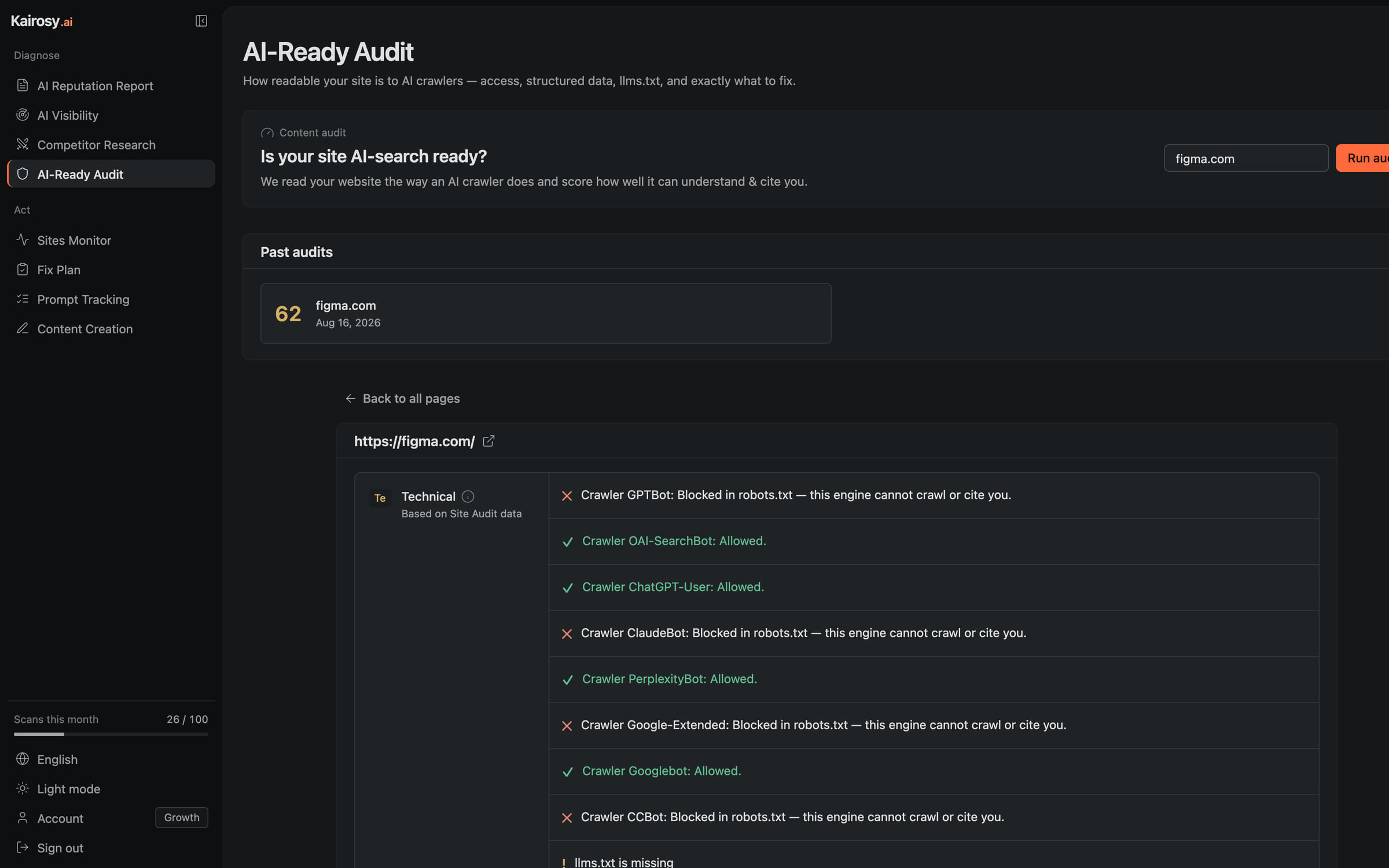The width and height of the screenshot is (1389, 868).
Task: Click the AI Visibility target icon
Action: [23, 115]
